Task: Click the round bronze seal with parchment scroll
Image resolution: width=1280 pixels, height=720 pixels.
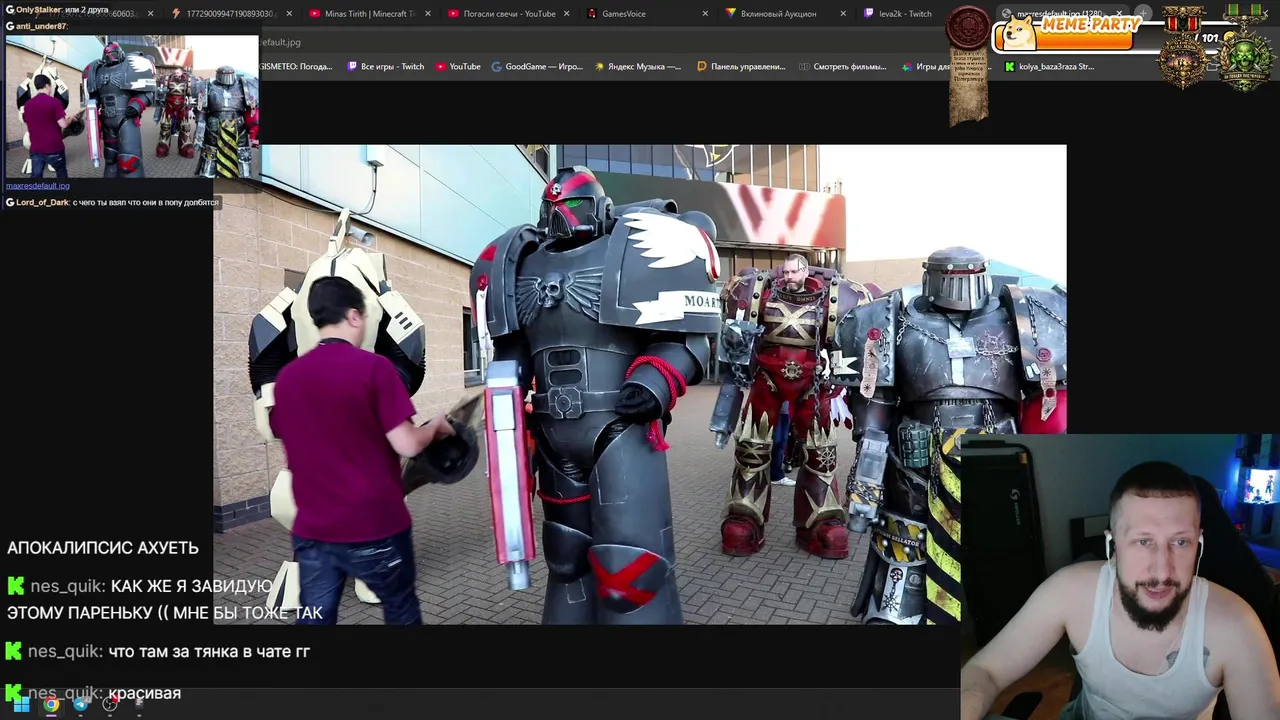Action: [x=968, y=65]
